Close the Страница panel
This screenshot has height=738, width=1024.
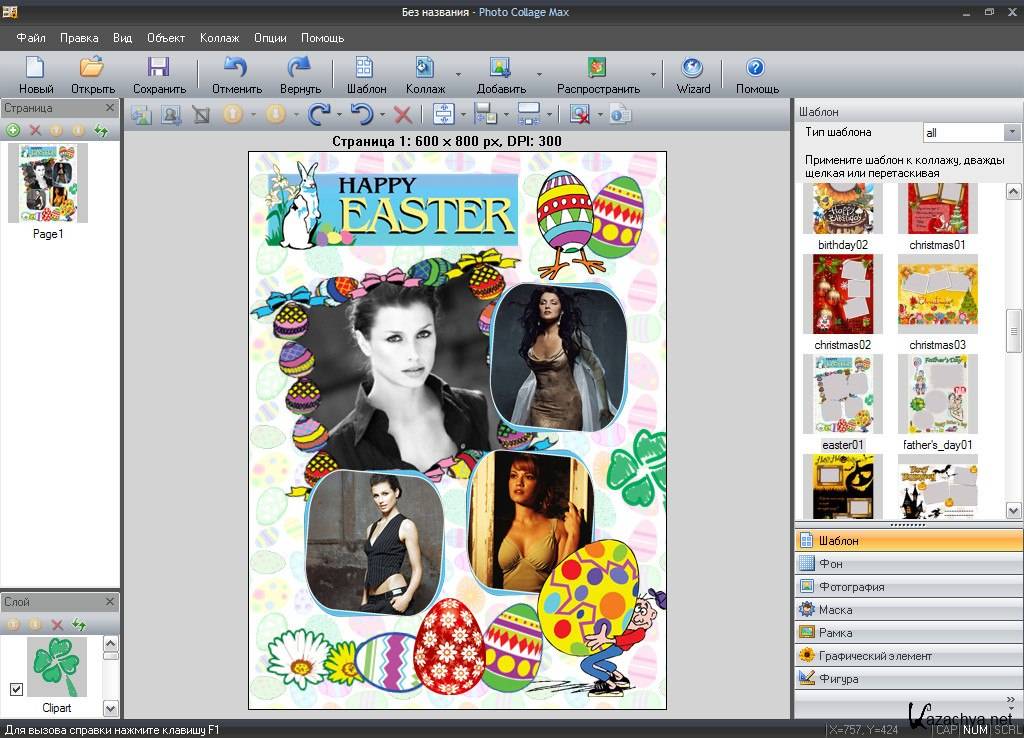click(110, 108)
